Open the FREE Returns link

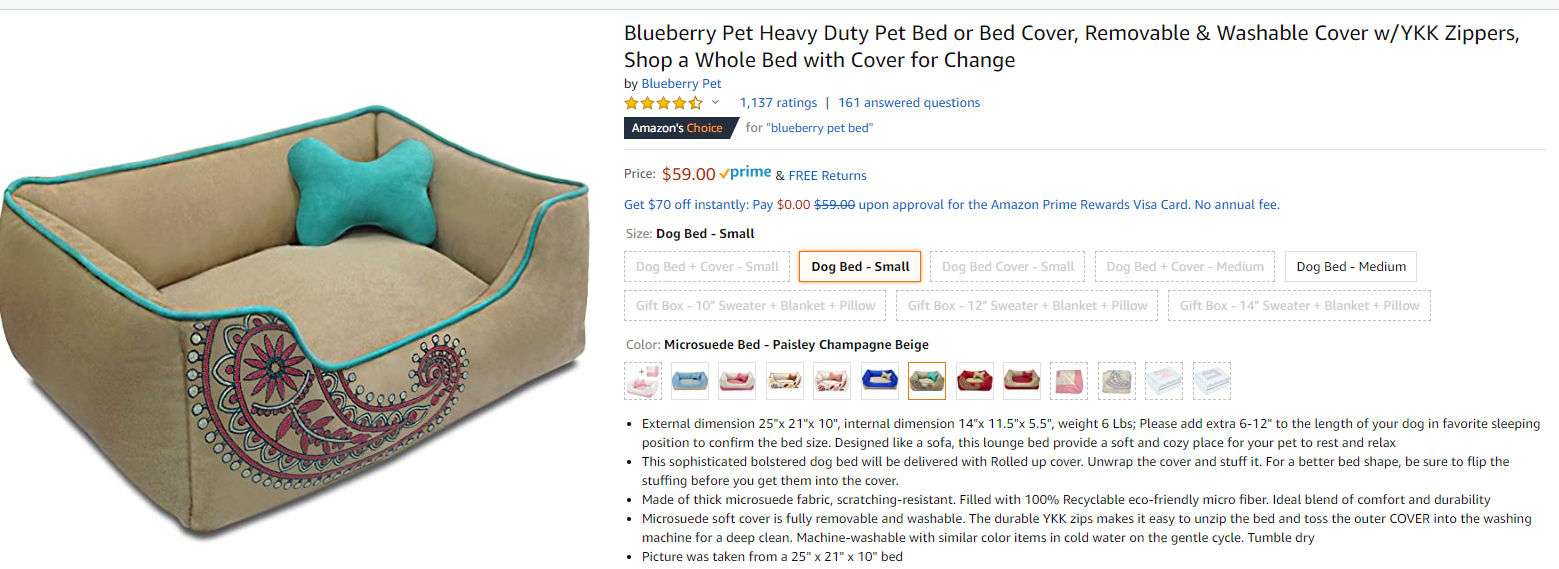click(x=828, y=175)
